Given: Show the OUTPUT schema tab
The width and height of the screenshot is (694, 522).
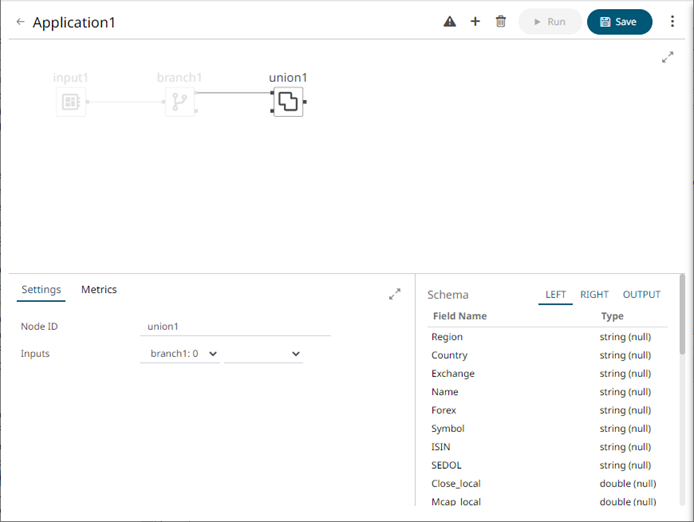Looking at the screenshot, I should pyautogui.click(x=641, y=295).
